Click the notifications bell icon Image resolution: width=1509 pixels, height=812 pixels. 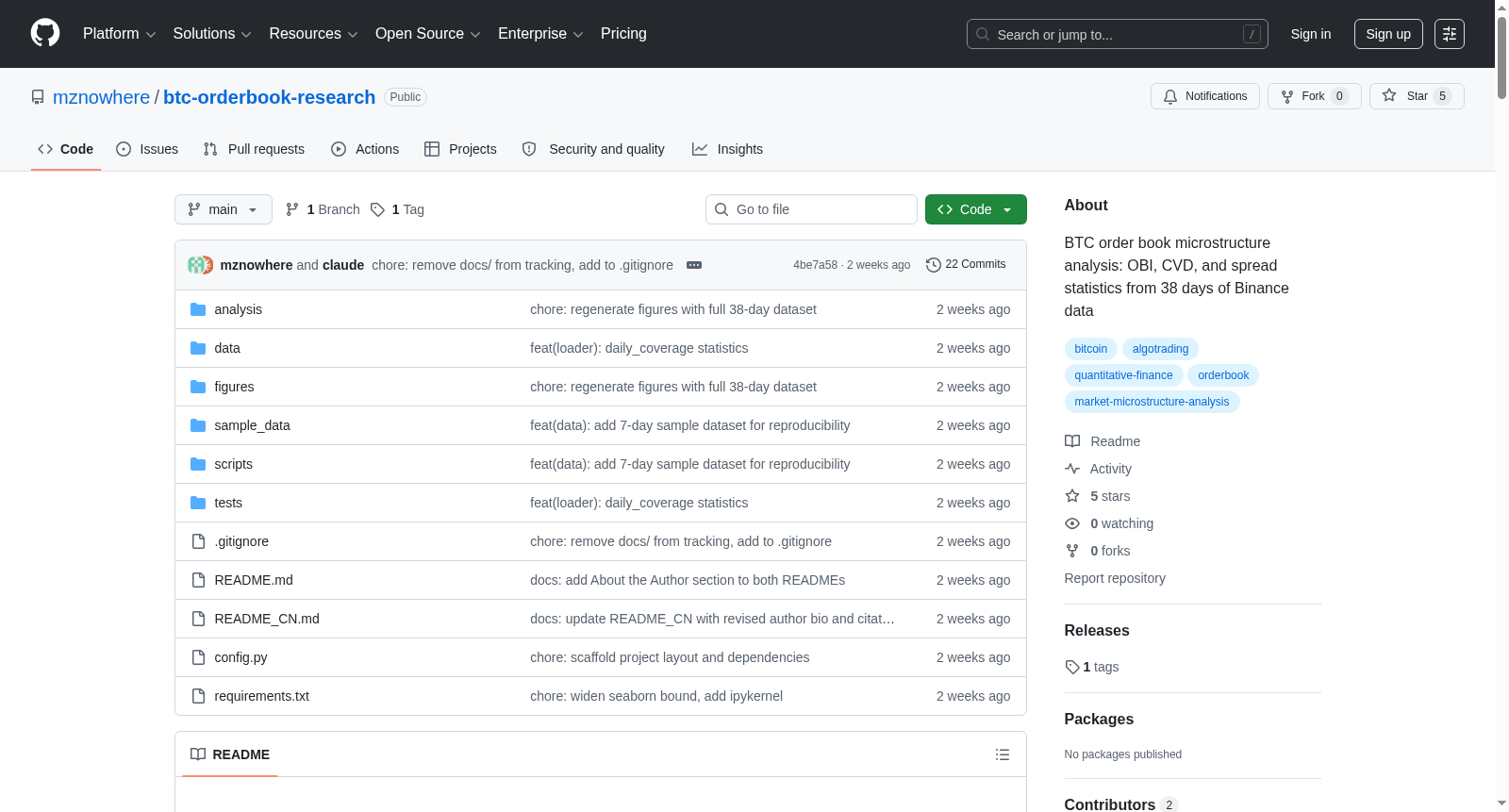[1170, 96]
